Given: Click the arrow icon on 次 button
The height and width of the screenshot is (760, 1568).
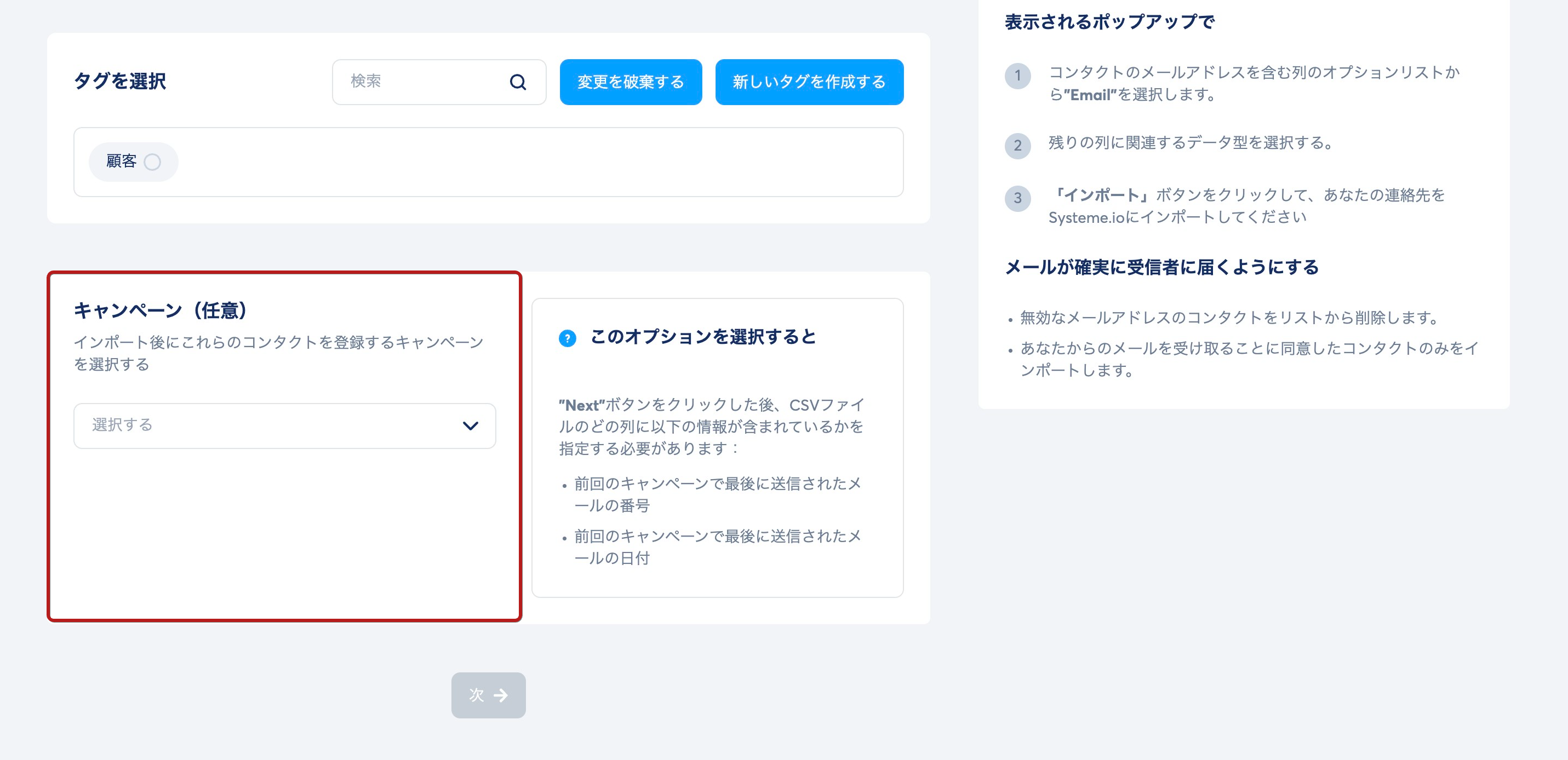Looking at the screenshot, I should (x=501, y=695).
